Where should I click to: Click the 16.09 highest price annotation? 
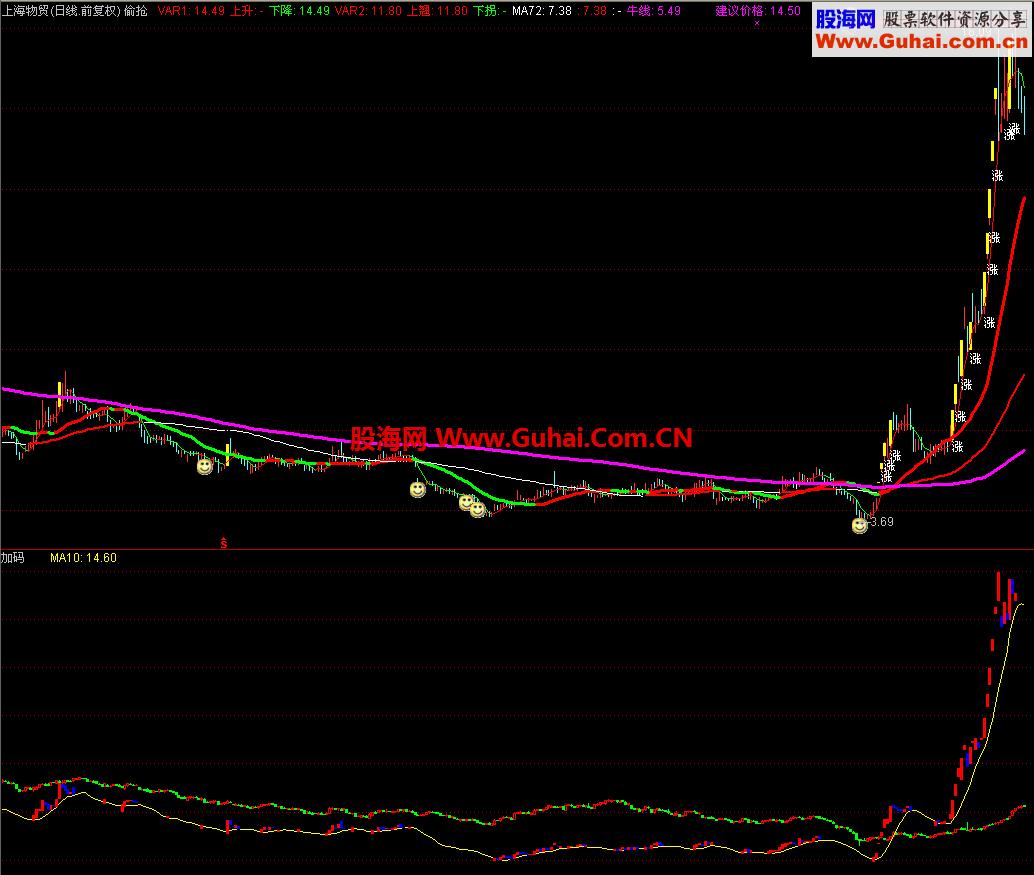(977, 32)
